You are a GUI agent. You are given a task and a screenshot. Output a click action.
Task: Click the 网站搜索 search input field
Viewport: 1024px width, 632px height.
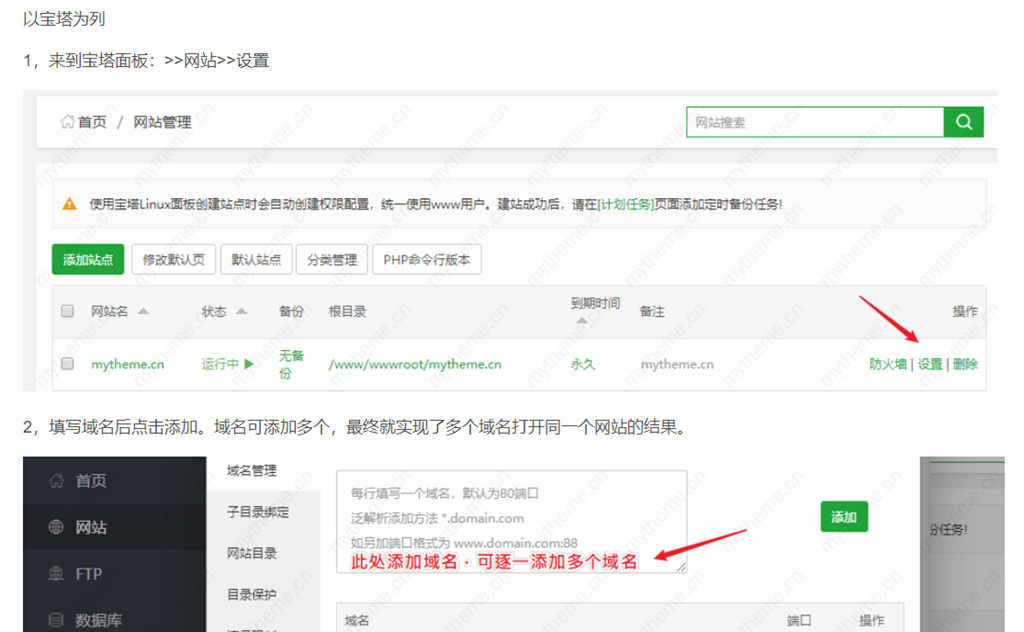(814, 122)
